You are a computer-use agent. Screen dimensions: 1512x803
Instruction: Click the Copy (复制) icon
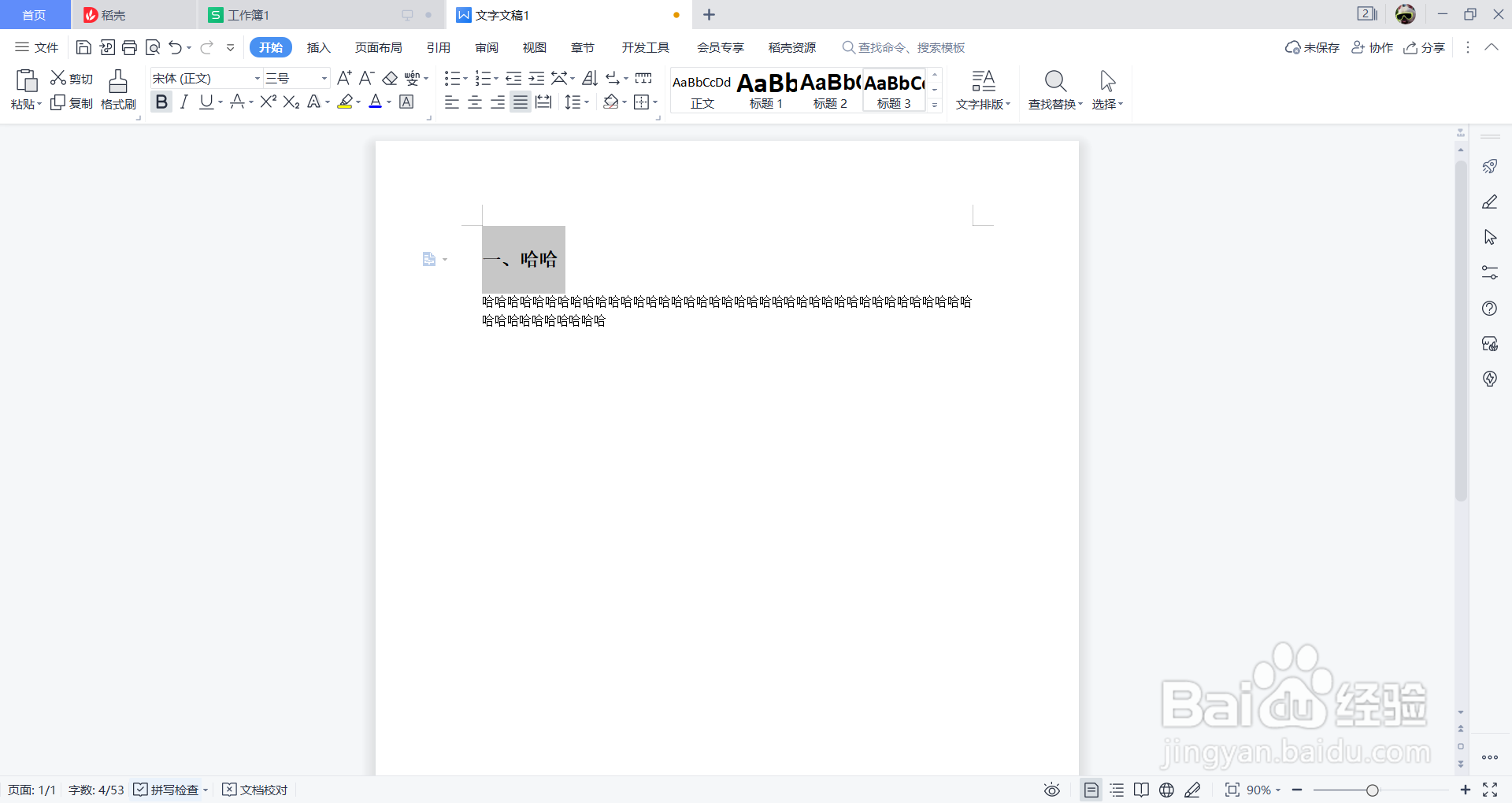57,103
